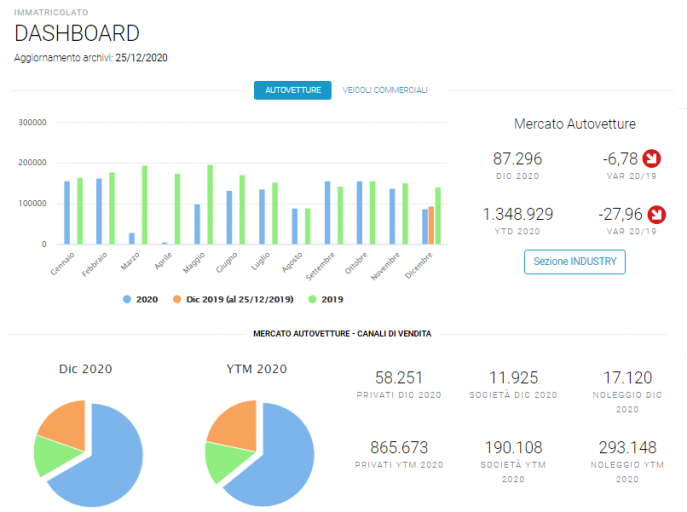
Task: Click the red down-arrow icon beside -27,96
Action: [657, 215]
